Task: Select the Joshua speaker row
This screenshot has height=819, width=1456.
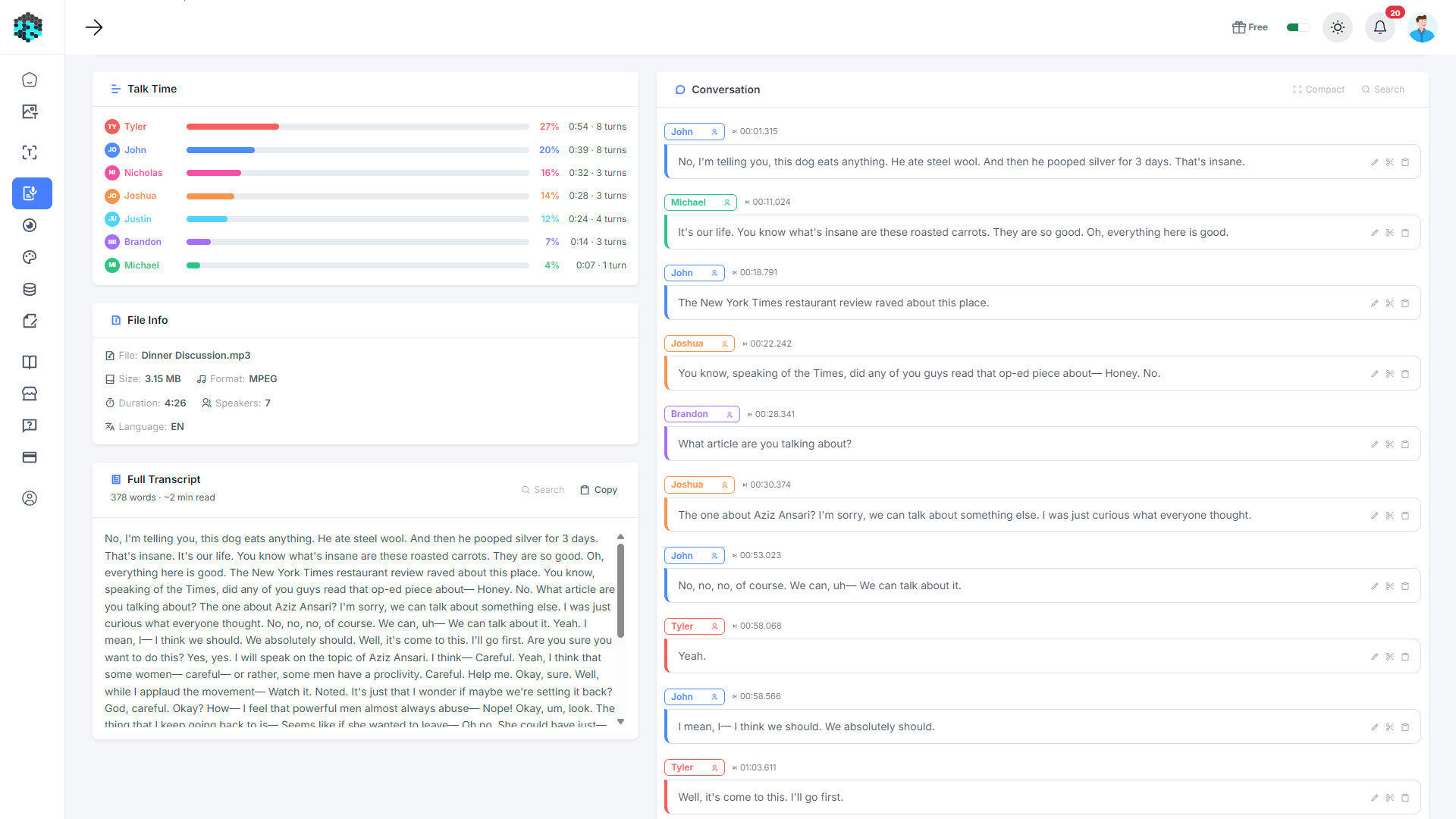Action: coord(366,196)
